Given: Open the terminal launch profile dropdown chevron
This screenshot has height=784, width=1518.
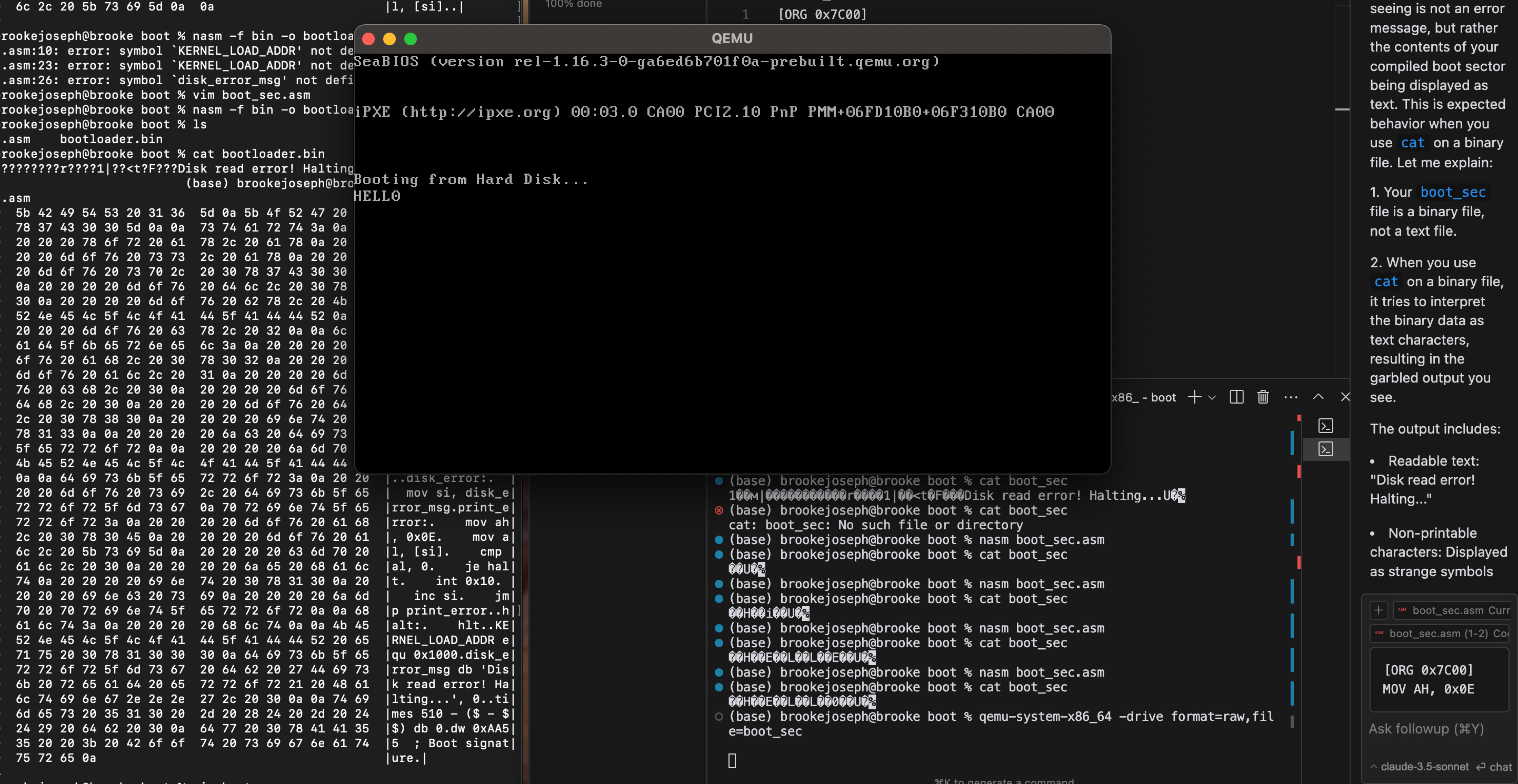Looking at the screenshot, I should click(1212, 398).
